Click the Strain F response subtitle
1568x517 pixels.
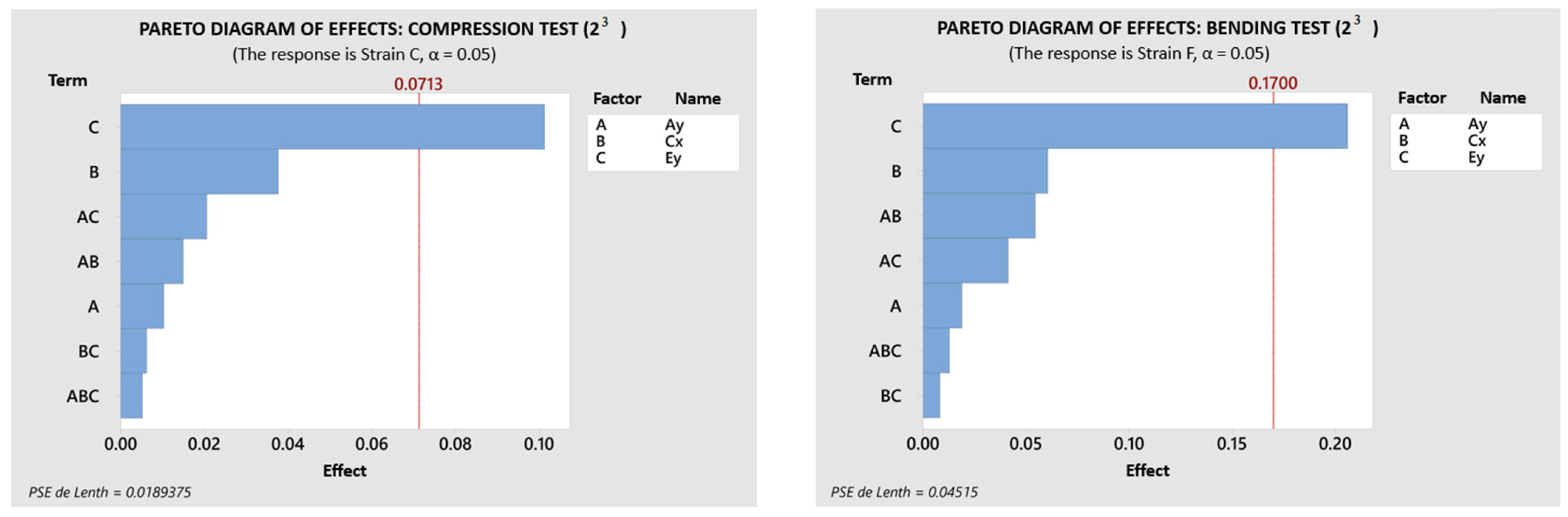(1139, 54)
